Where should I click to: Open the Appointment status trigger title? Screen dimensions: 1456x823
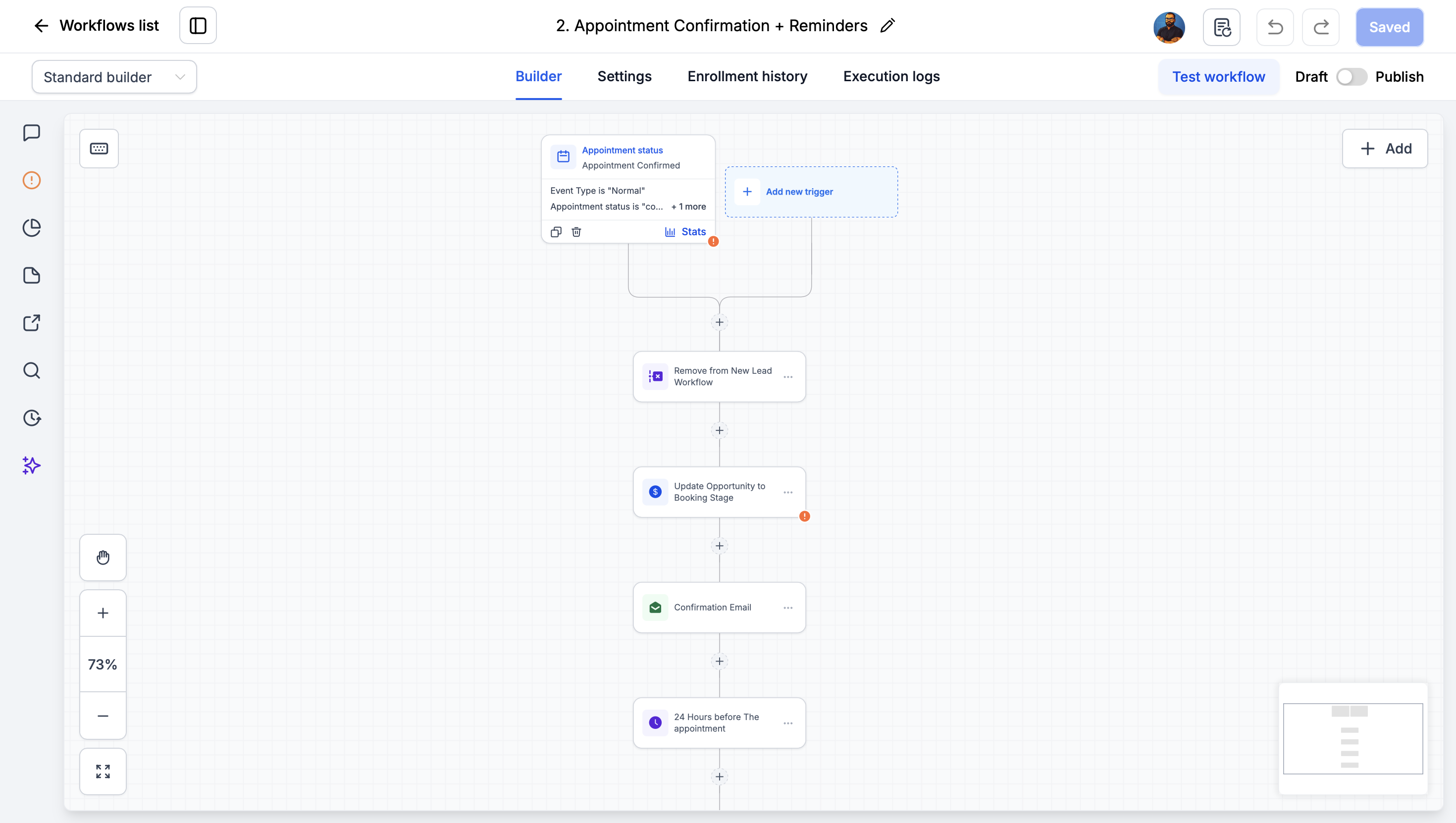pyautogui.click(x=623, y=151)
